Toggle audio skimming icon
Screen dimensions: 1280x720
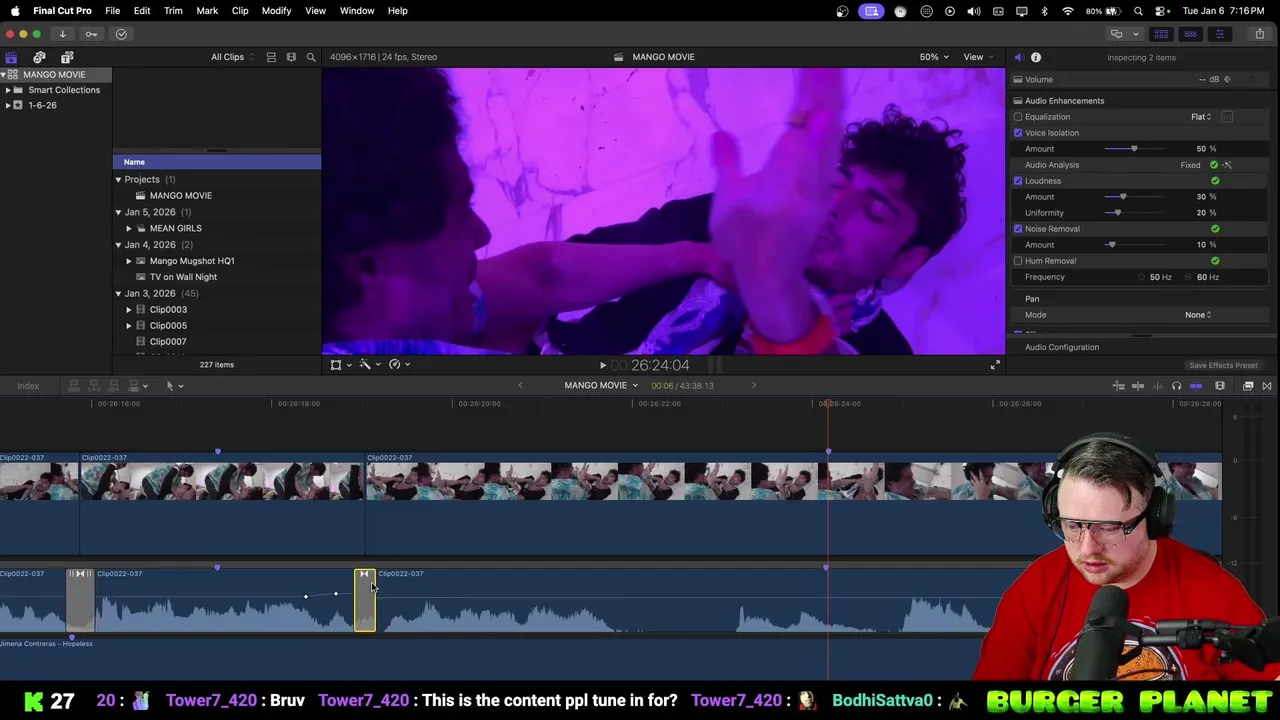tap(1157, 386)
